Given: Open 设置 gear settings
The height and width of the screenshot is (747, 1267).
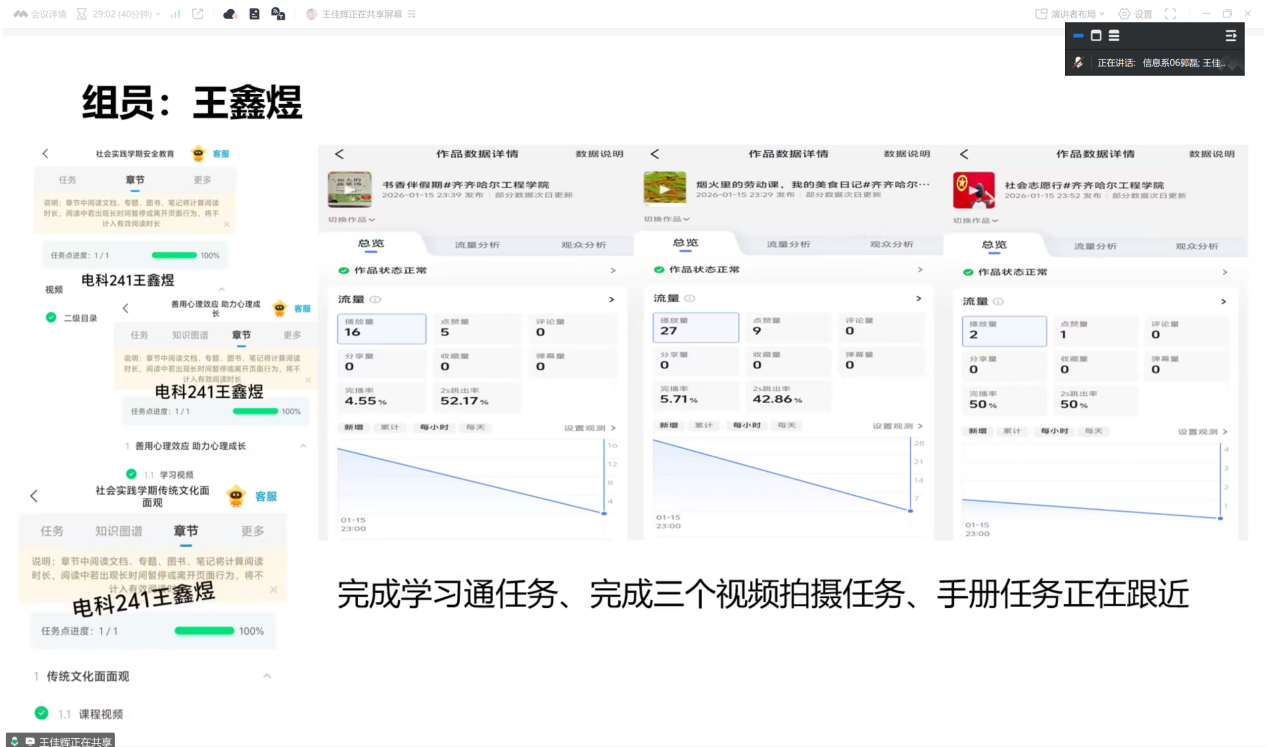Looking at the screenshot, I should point(1135,14).
